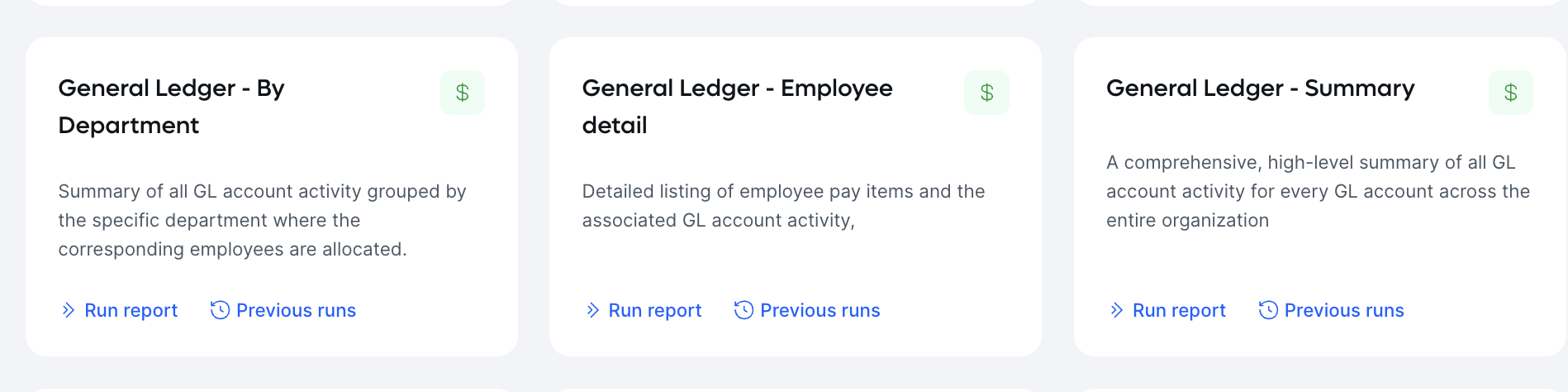Viewport: 1568px width, 392px height.
Task: View previous runs for Employee detail report
Action: point(807,310)
